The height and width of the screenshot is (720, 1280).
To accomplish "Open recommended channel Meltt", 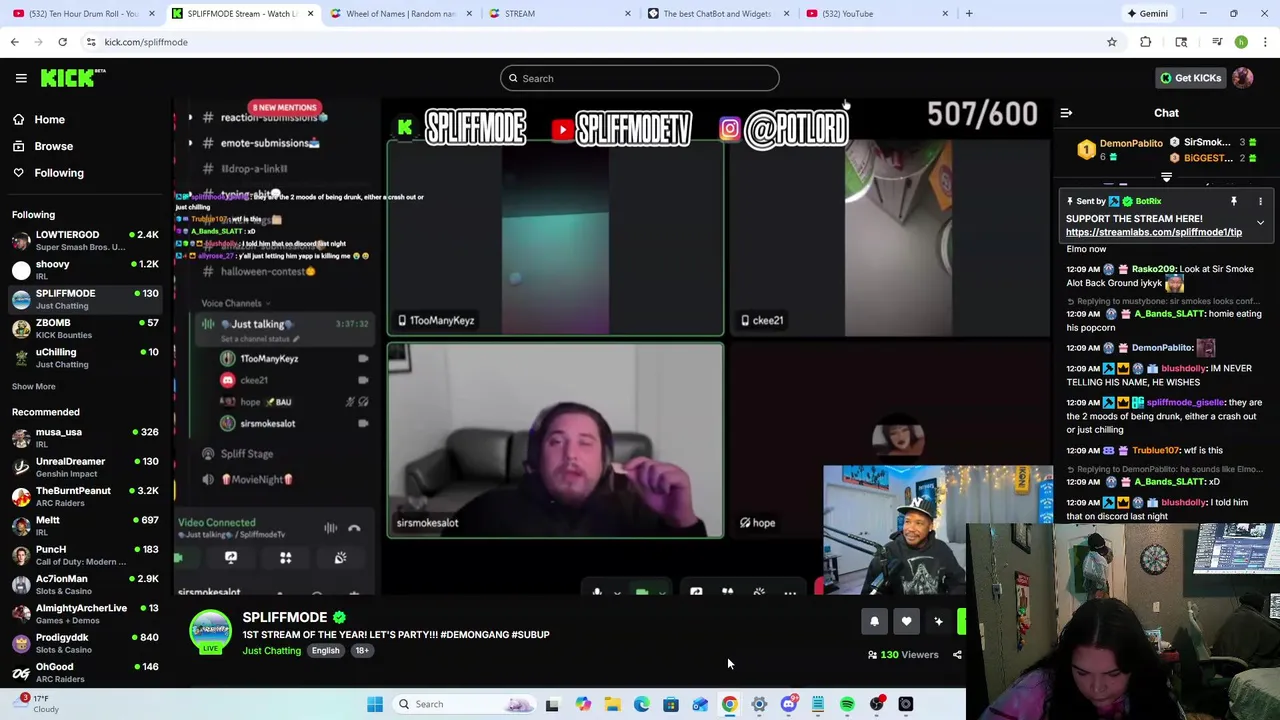I will (x=84, y=526).
